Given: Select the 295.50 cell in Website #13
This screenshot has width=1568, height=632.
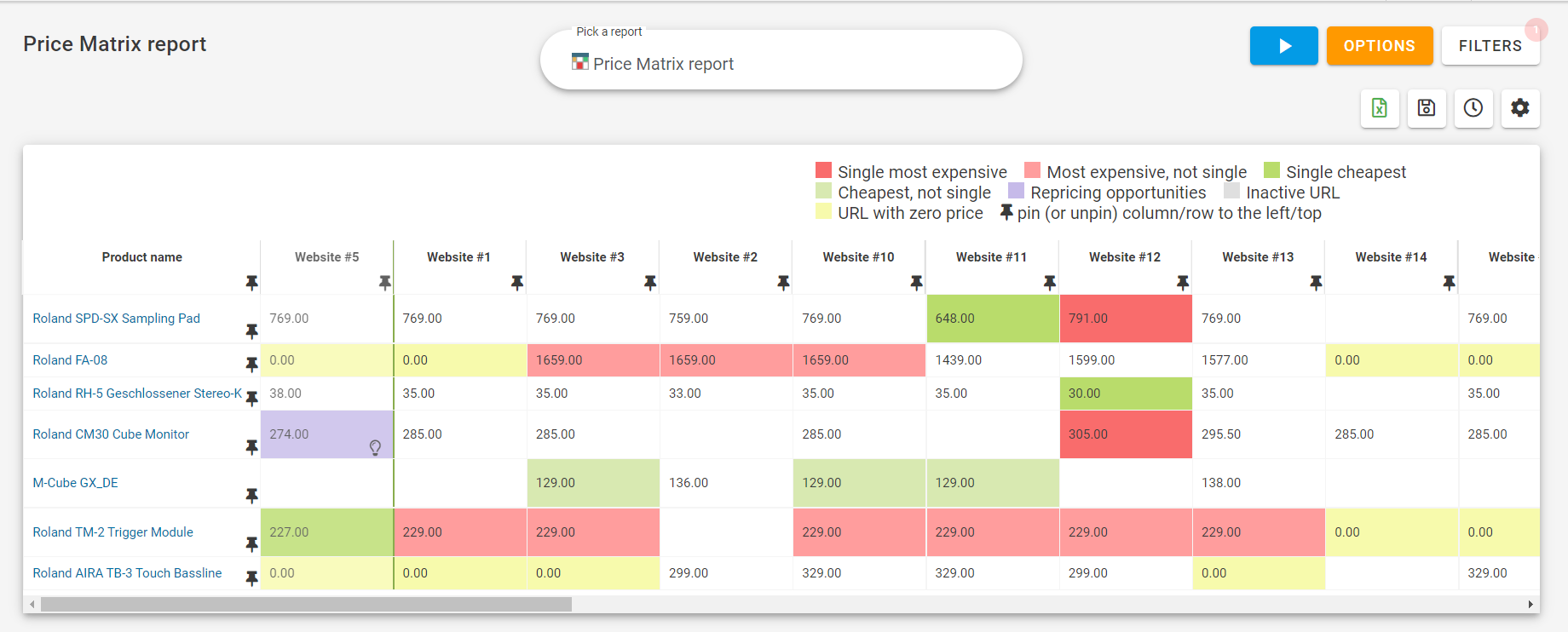Looking at the screenshot, I should point(1258,434).
